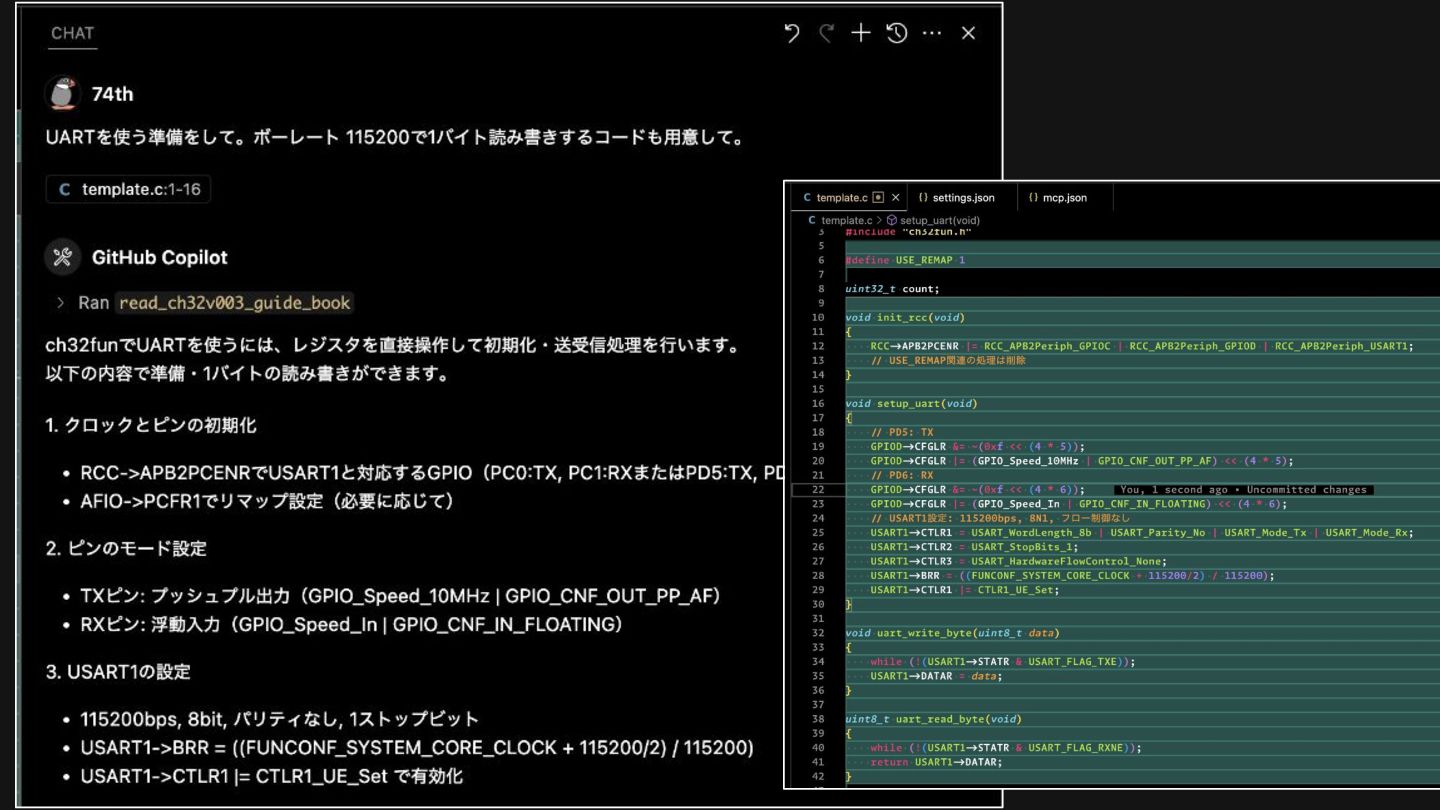The width and height of the screenshot is (1440, 810).
Task: Click the '// PD5: TX' comment line
Action: (x=903, y=432)
